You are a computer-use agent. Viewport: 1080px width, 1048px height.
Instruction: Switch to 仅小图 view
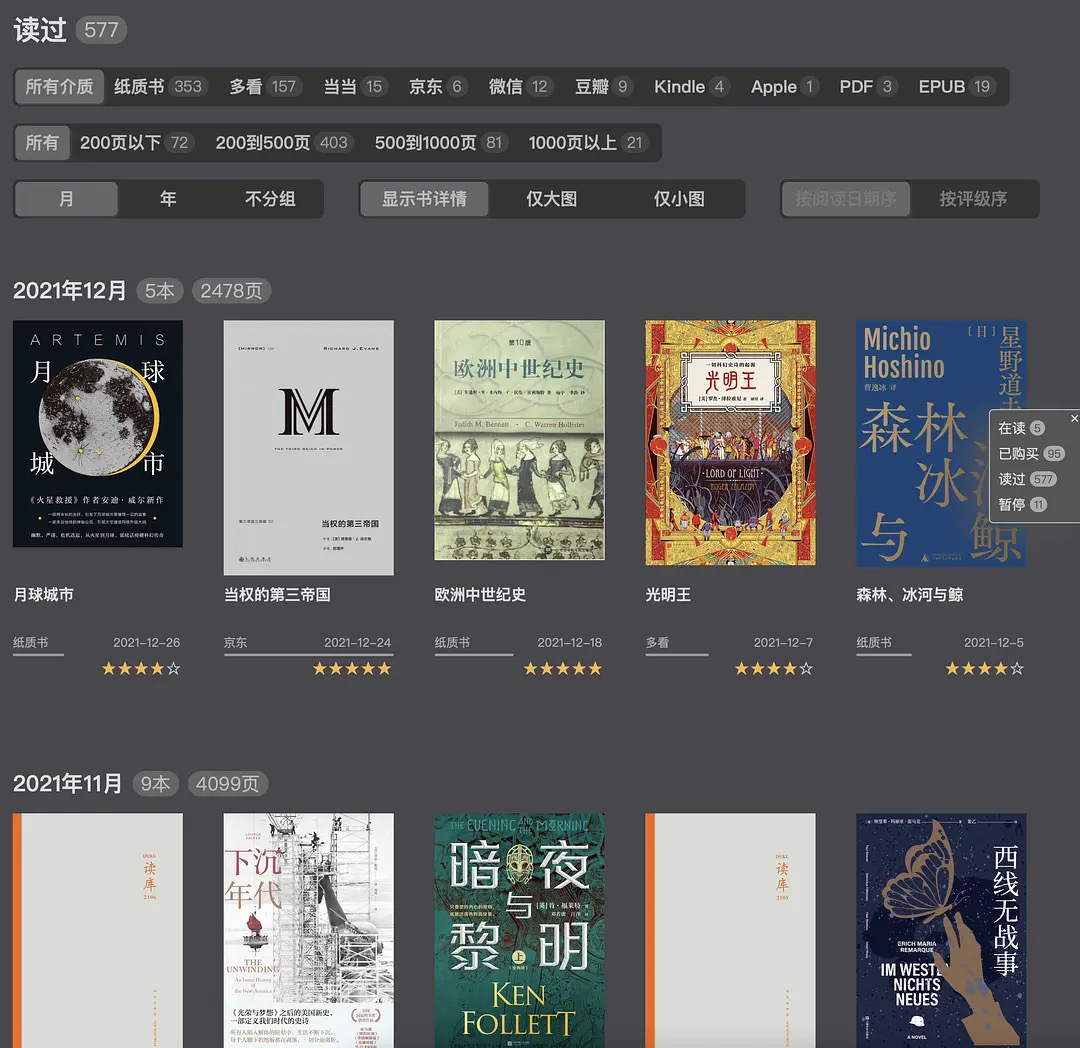tap(679, 199)
